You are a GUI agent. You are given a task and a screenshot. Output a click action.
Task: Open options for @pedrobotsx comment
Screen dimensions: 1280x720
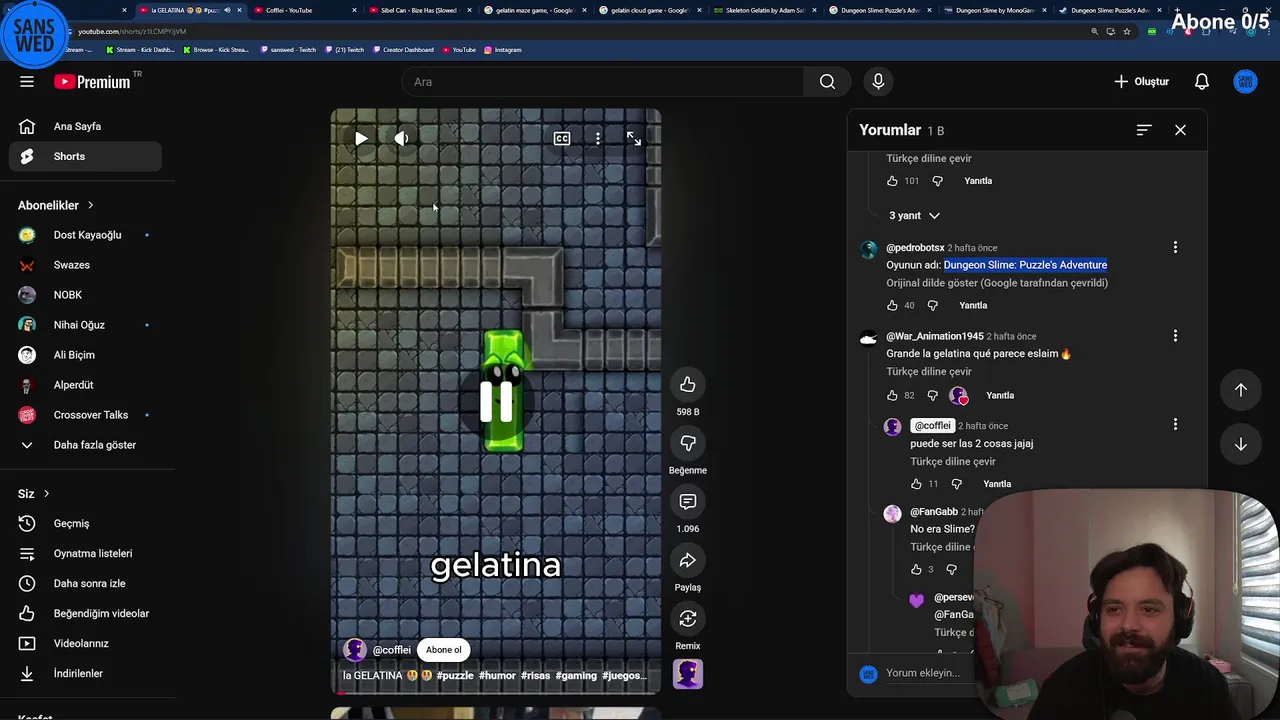(x=1175, y=247)
